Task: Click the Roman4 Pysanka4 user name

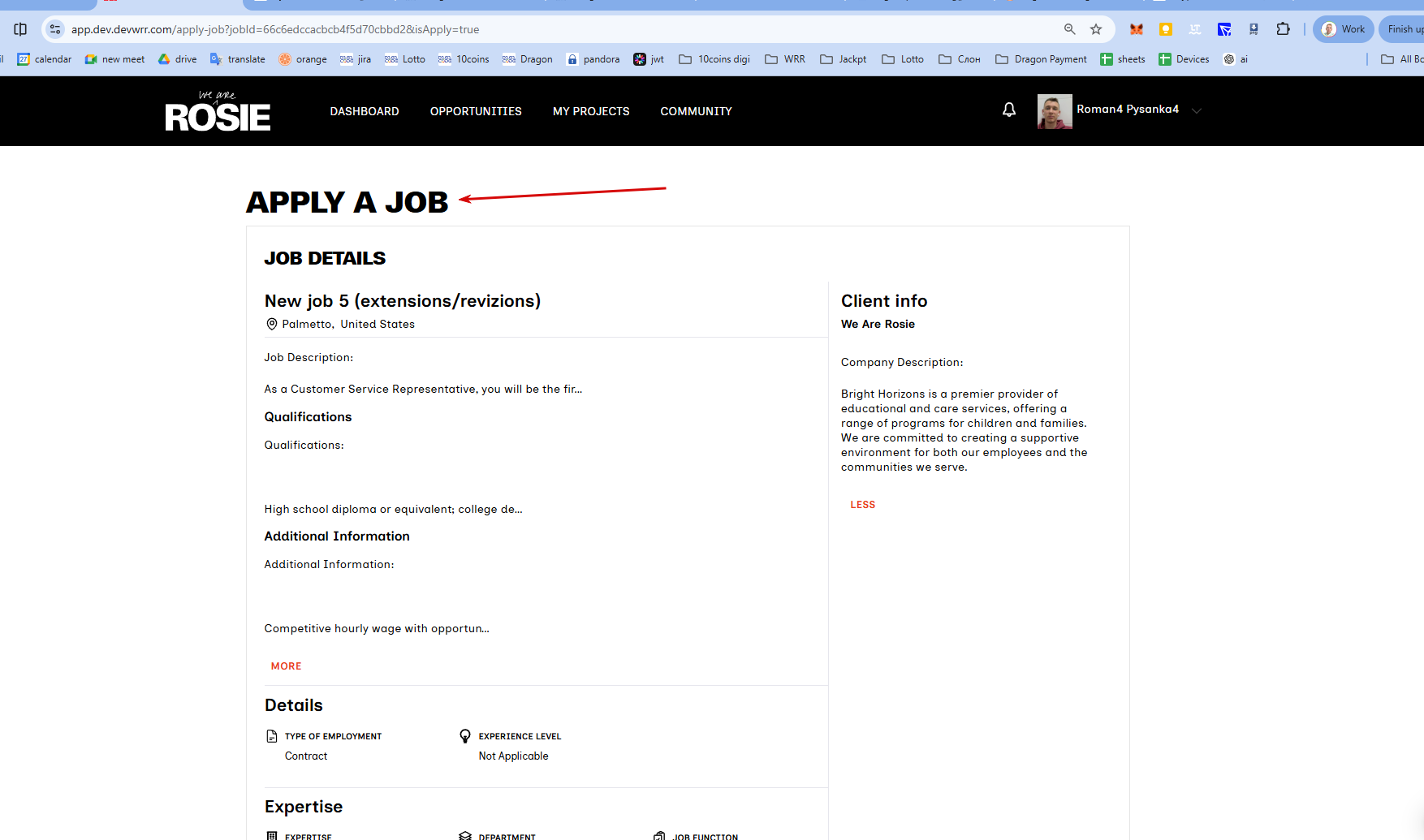Action: click(1128, 109)
